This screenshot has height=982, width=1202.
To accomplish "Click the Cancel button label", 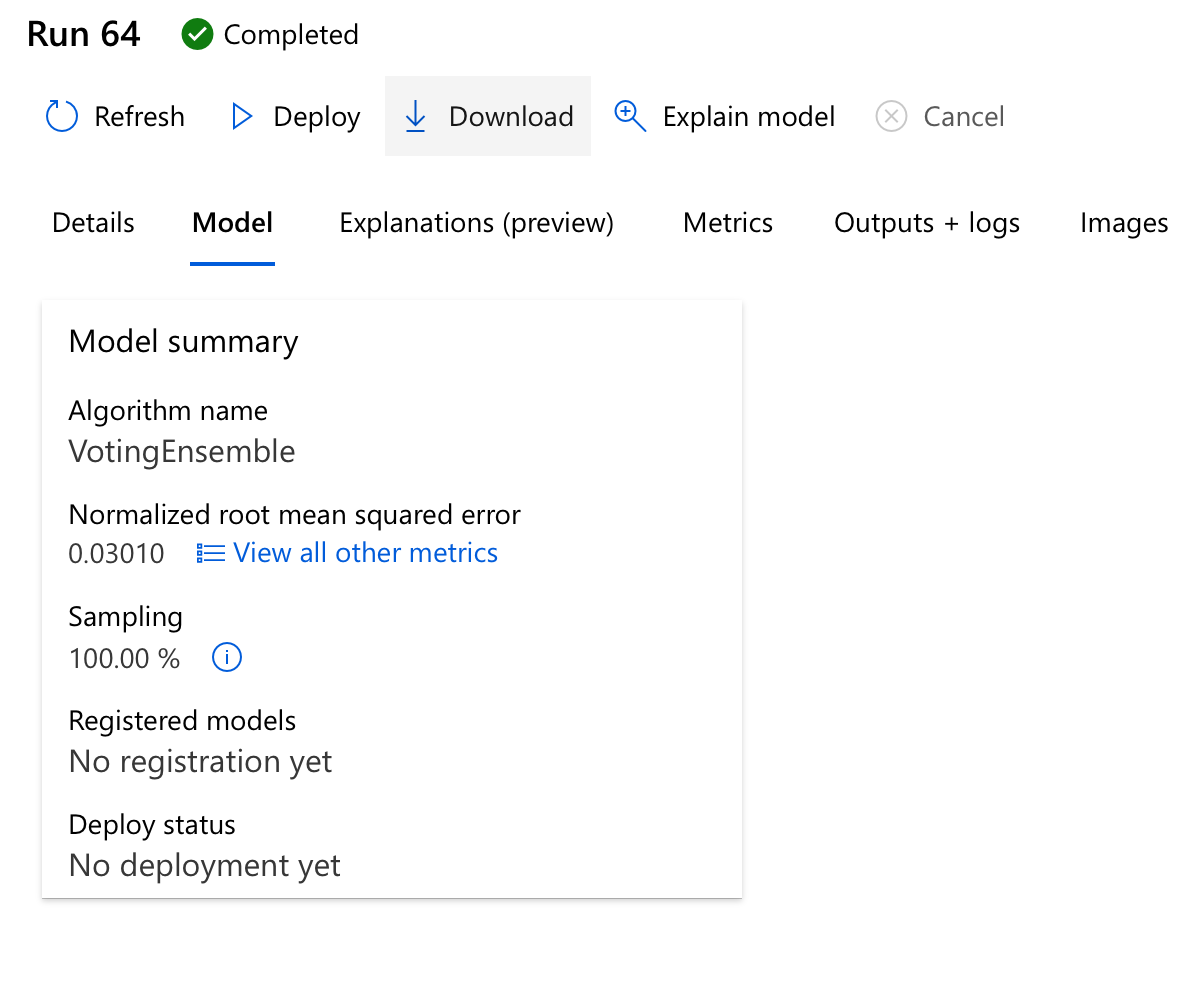I will tap(964, 117).
